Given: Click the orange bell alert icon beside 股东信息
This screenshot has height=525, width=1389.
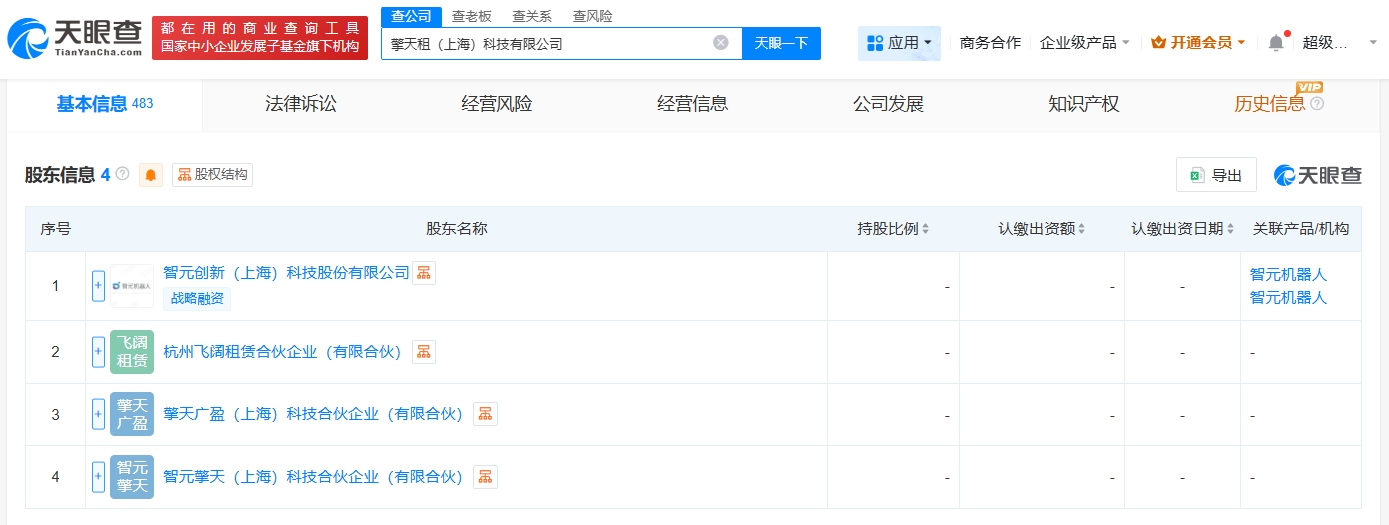Looking at the screenshot, I should pos(151,175).
